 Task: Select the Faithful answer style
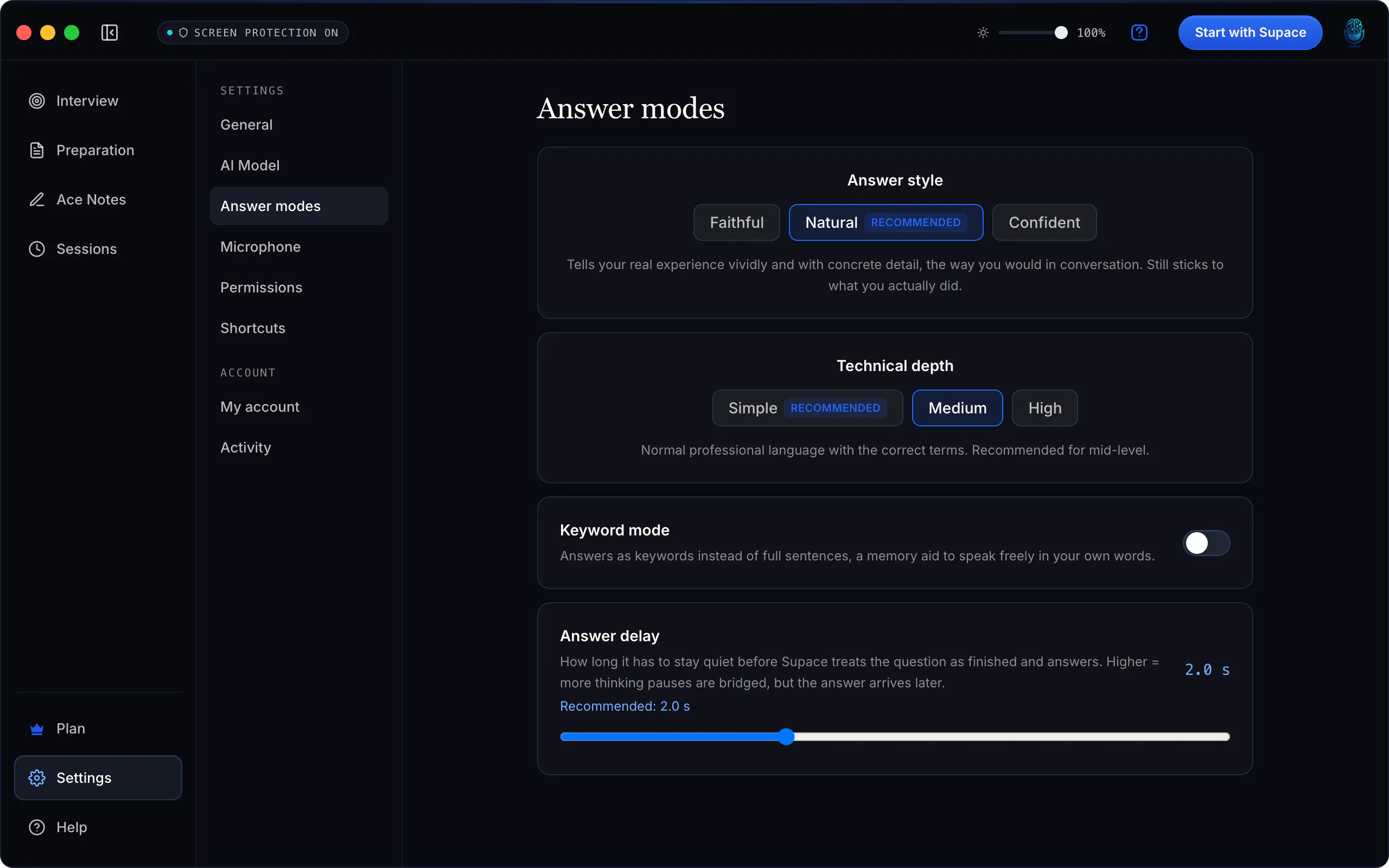(x=736, y=223)
